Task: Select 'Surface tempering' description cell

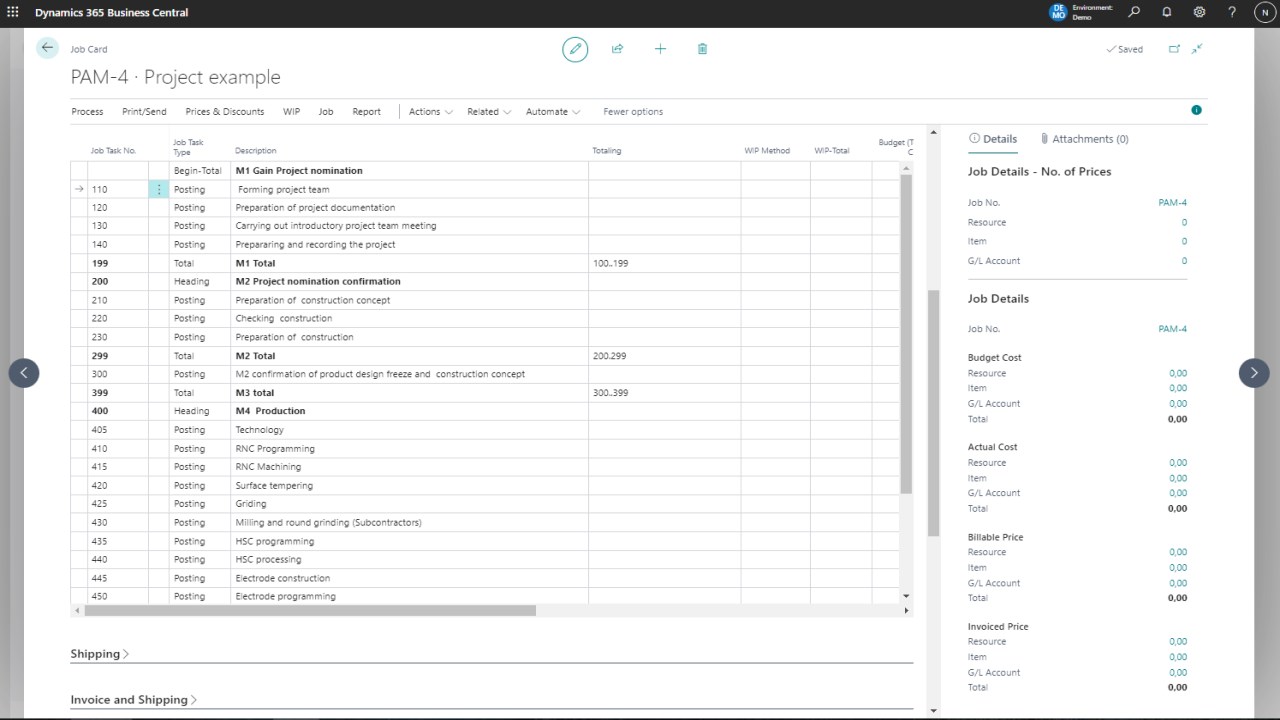Action: pos(409,485)
